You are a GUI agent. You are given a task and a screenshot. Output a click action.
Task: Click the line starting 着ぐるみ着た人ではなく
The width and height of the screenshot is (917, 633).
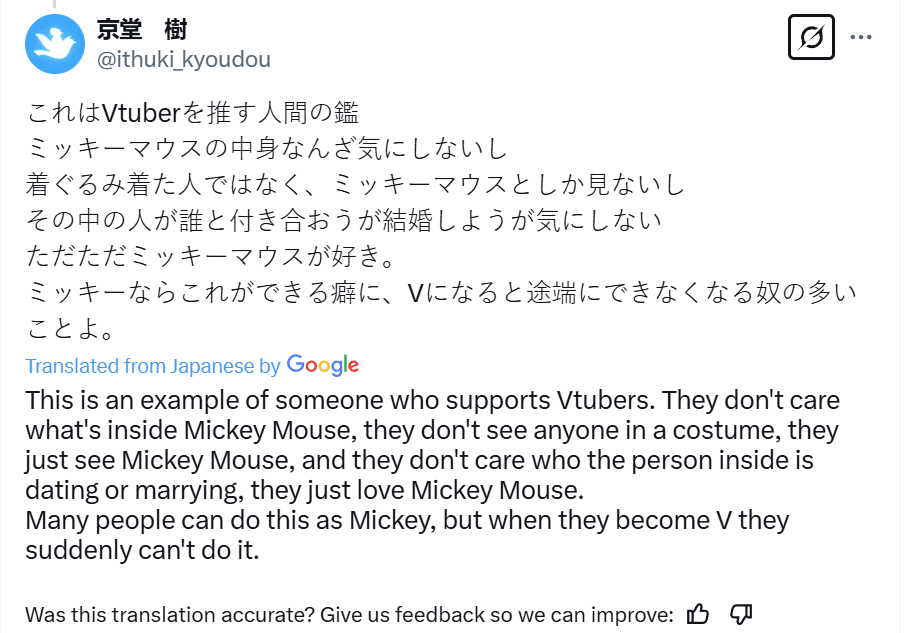click(x=355, y=184)
